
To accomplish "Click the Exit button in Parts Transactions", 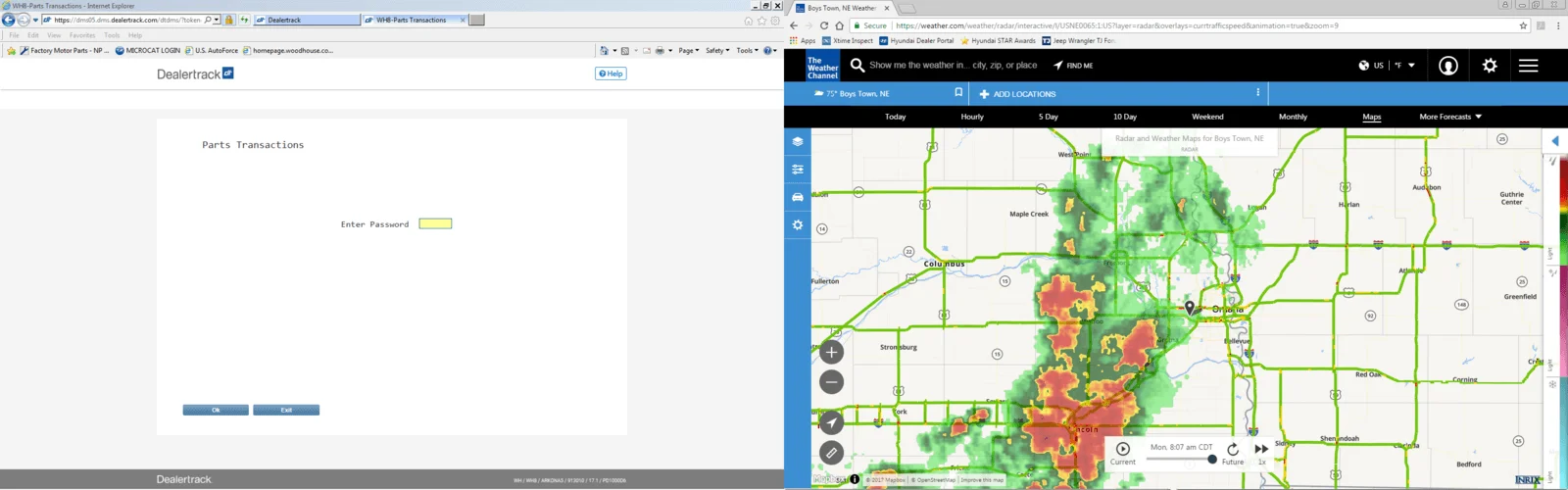I will [x=286, y=410].
